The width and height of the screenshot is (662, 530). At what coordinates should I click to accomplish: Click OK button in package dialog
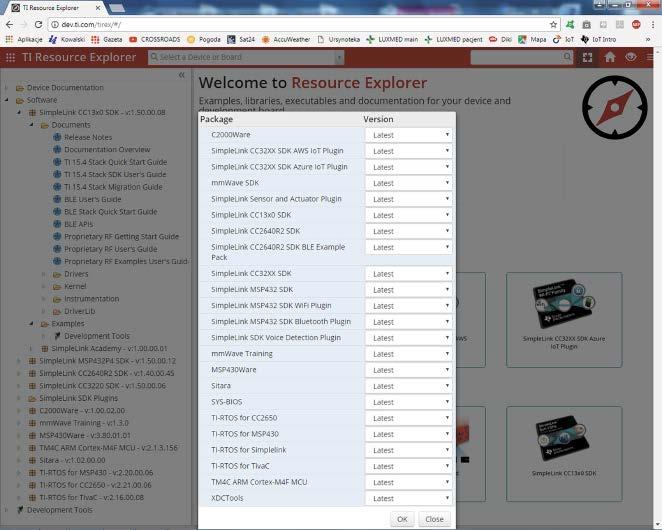click(x=402, y=519)
